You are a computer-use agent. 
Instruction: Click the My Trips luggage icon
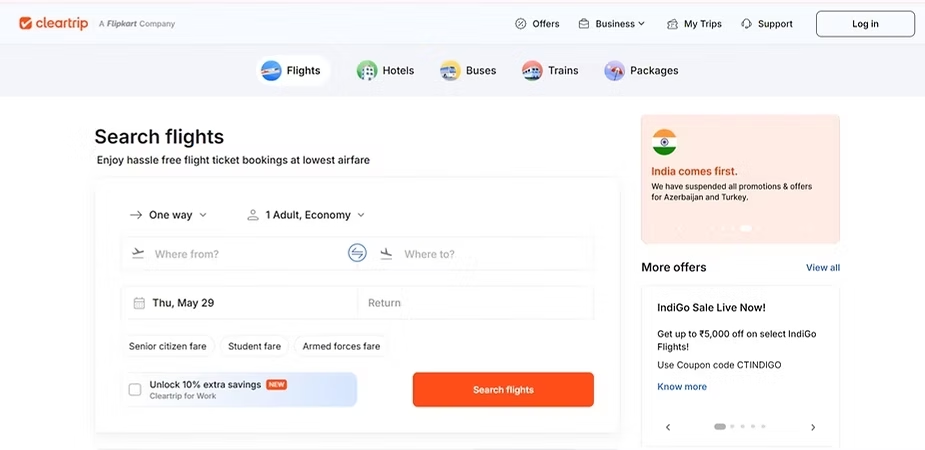(672, 24)
